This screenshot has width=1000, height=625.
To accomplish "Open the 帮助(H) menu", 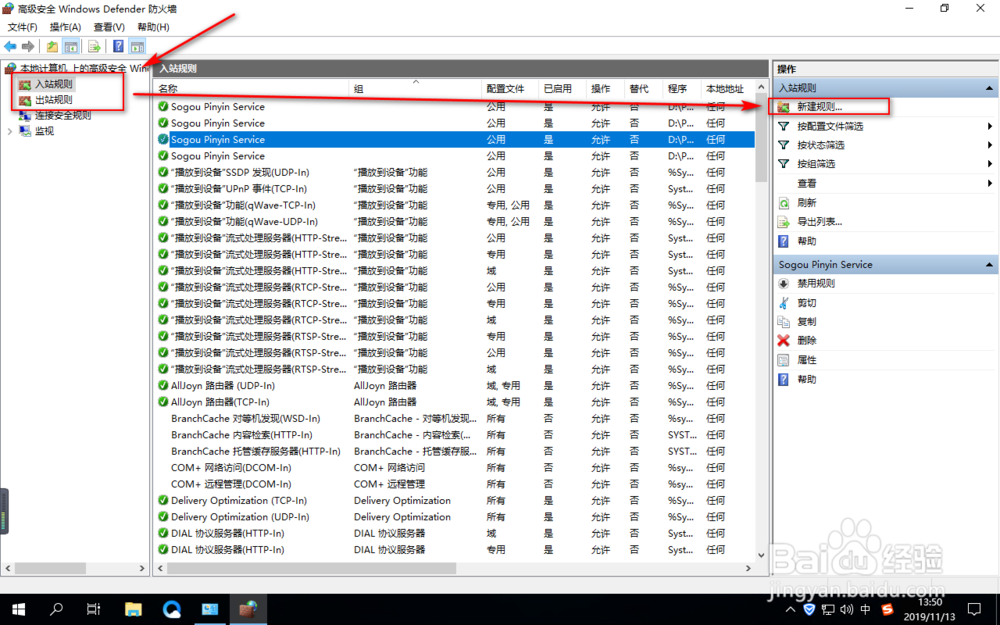I will tap(153, 27).
